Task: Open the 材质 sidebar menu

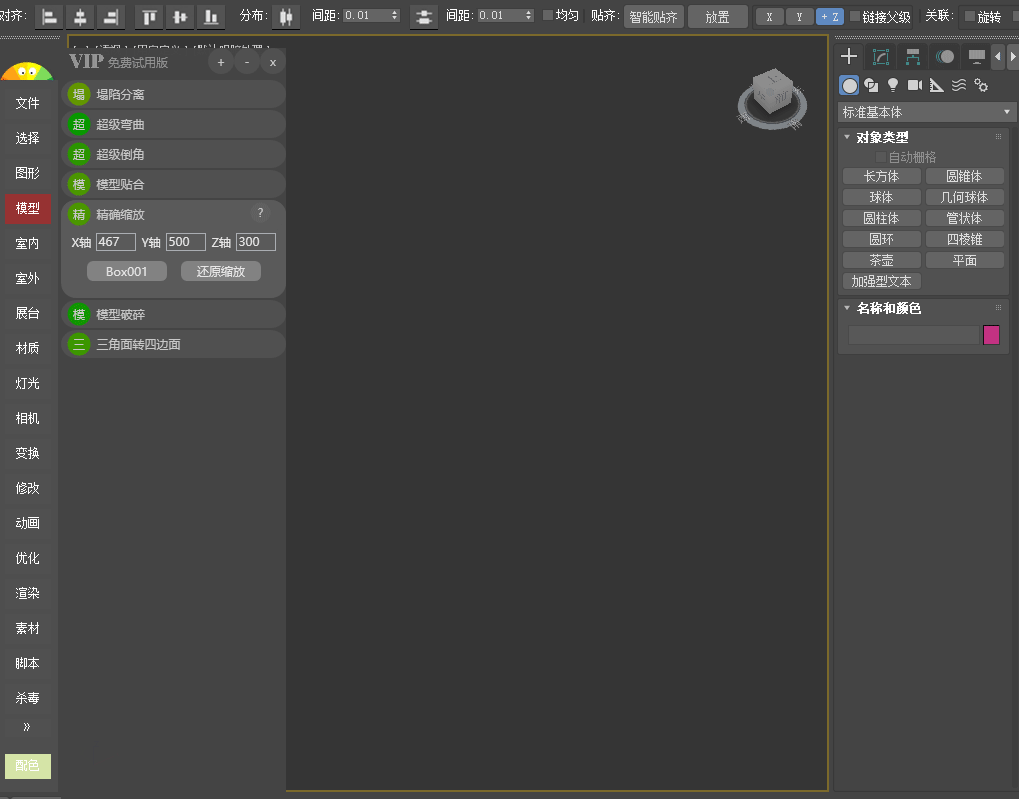Action: click(x=28, y=348)
